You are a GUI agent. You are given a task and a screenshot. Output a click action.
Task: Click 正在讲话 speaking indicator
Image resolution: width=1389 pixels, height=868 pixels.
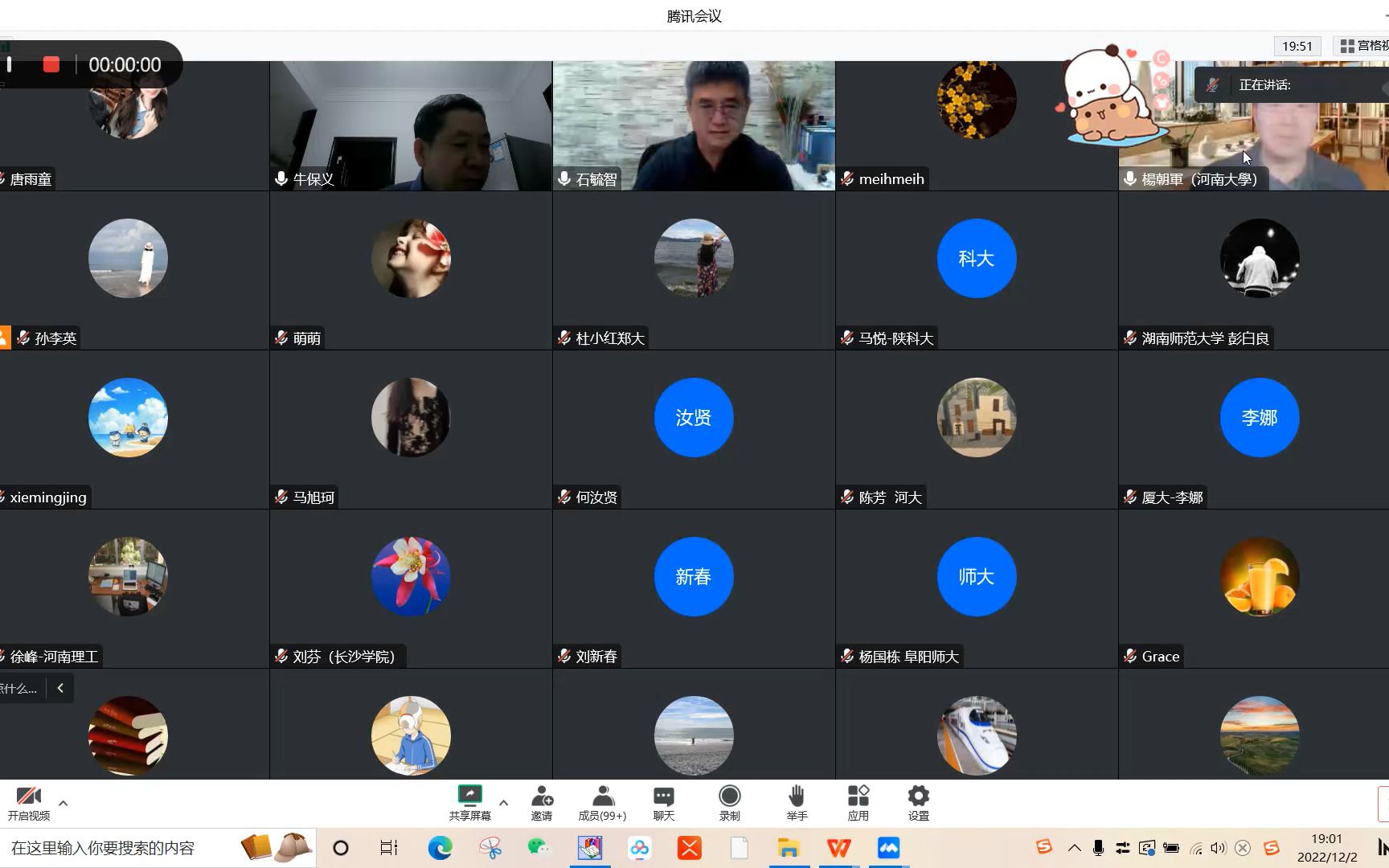pyautogui.click(x=1265, y=84)
